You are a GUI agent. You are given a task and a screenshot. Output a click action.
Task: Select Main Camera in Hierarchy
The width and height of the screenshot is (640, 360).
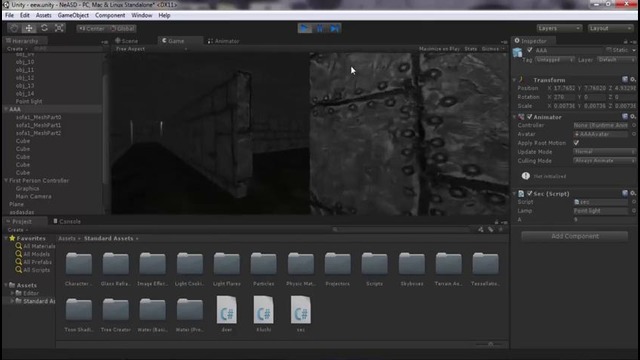point(33,196)
